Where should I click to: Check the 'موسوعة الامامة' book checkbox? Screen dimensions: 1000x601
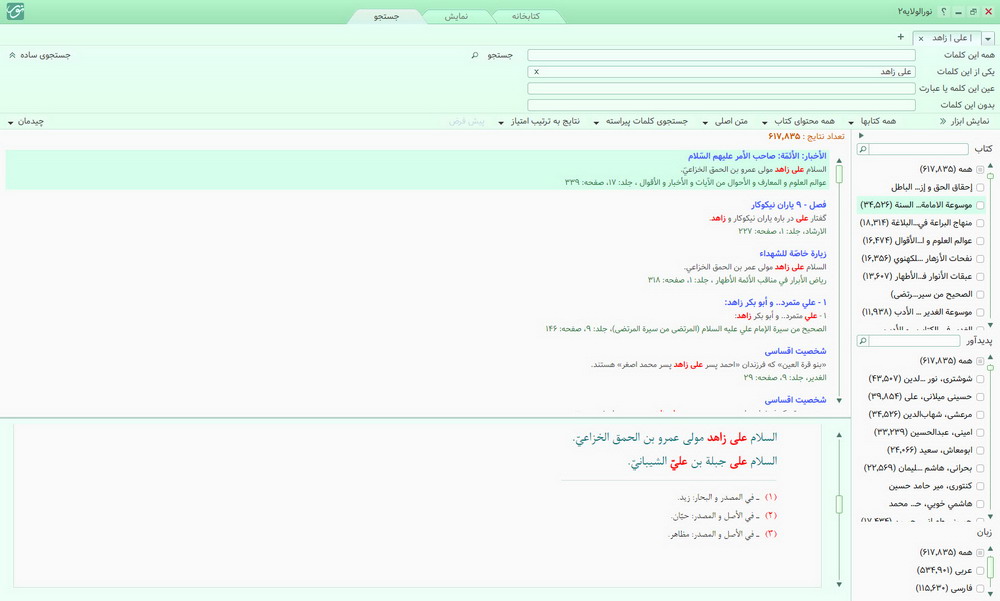click(x=980, y=205)
